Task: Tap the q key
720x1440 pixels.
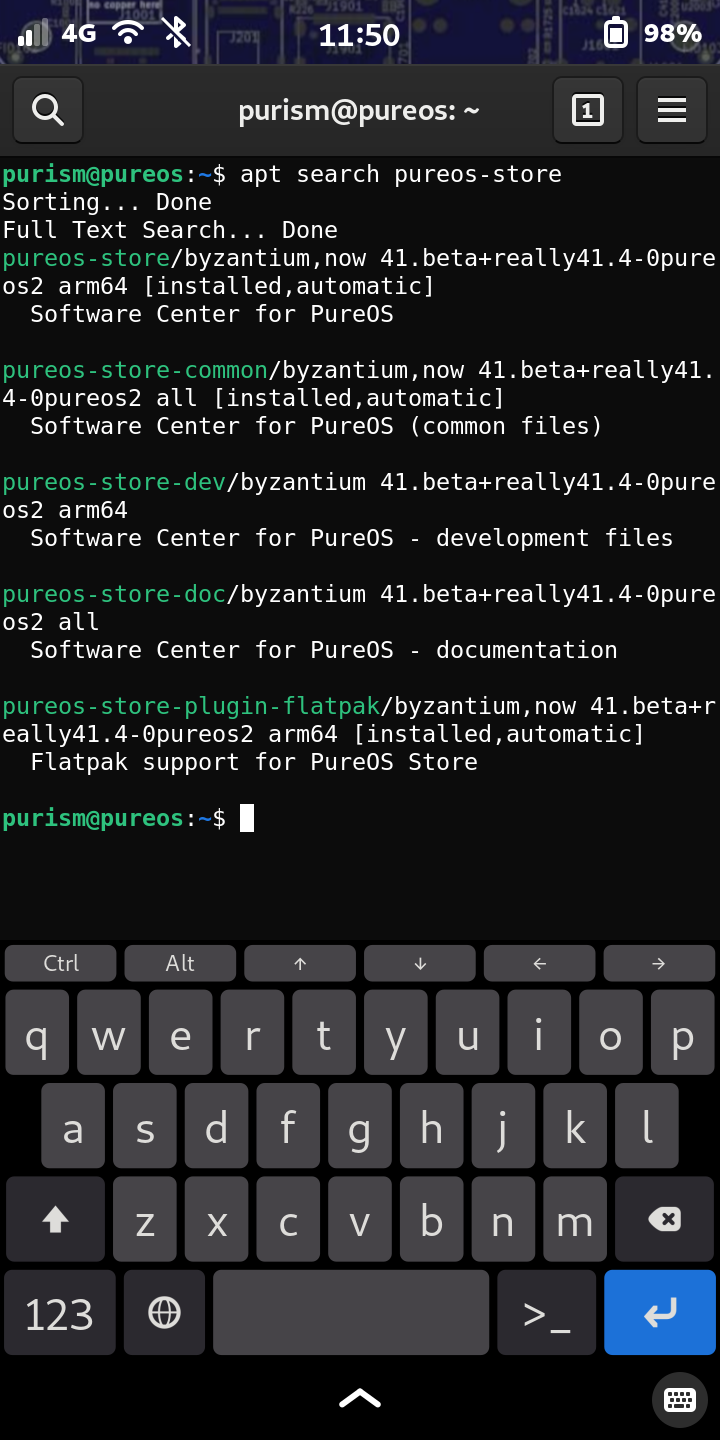Action: coord(37,1032)
